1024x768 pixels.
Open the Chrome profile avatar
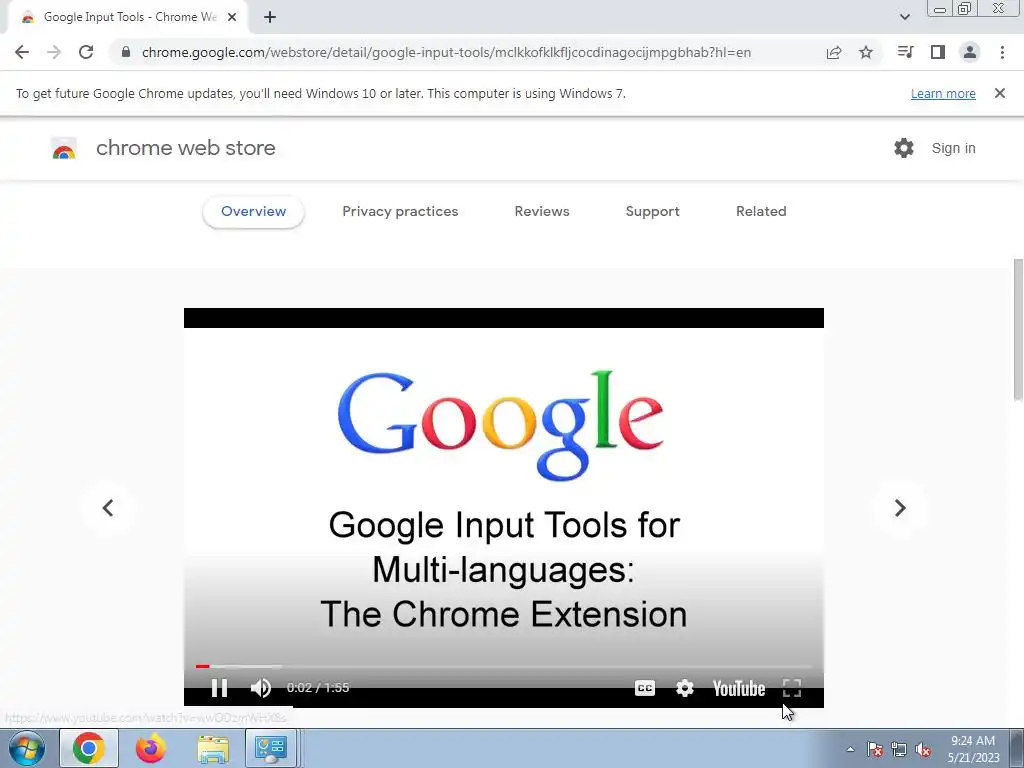[x=970, y=52]
